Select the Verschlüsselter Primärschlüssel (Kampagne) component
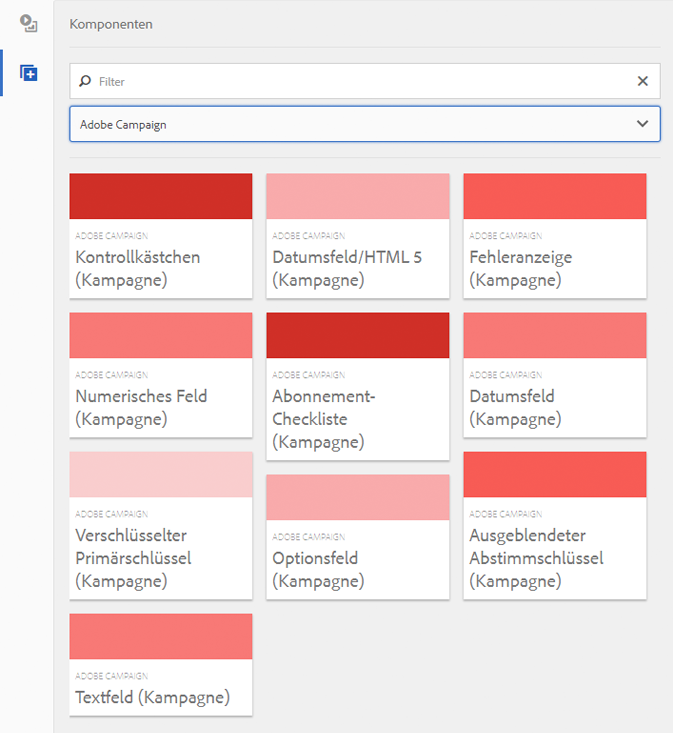The image size is (673, 733). [161, 525]
